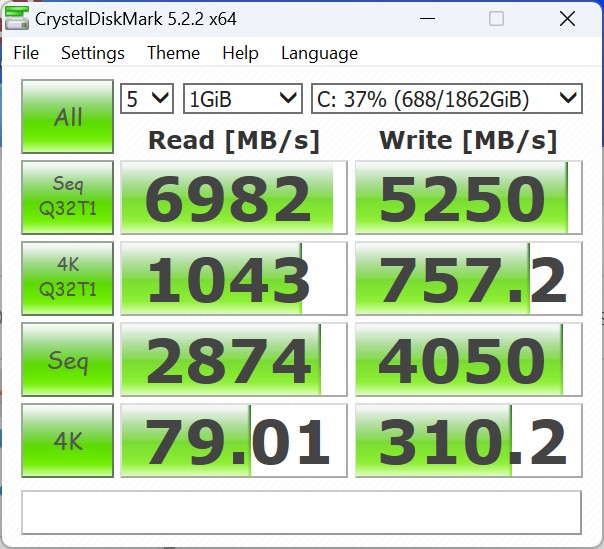Open the Language menu

[319, 53]
